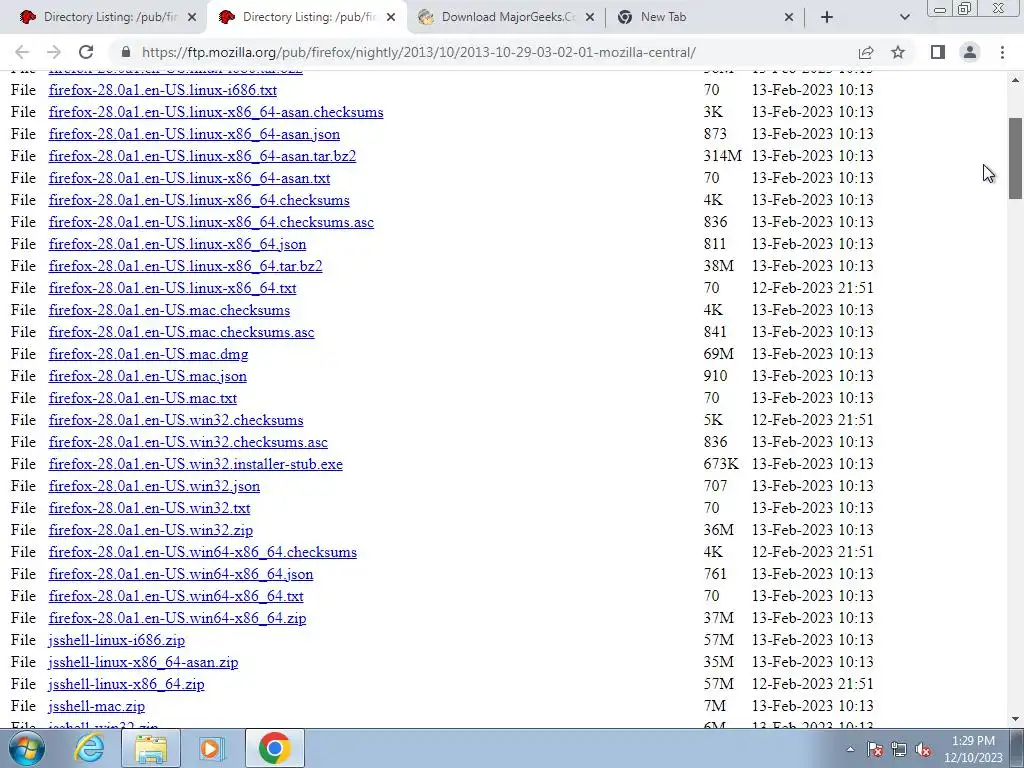Open a new tab with plus button
The width and height of the screenshot is (1024, 768).
click(827, 18)
